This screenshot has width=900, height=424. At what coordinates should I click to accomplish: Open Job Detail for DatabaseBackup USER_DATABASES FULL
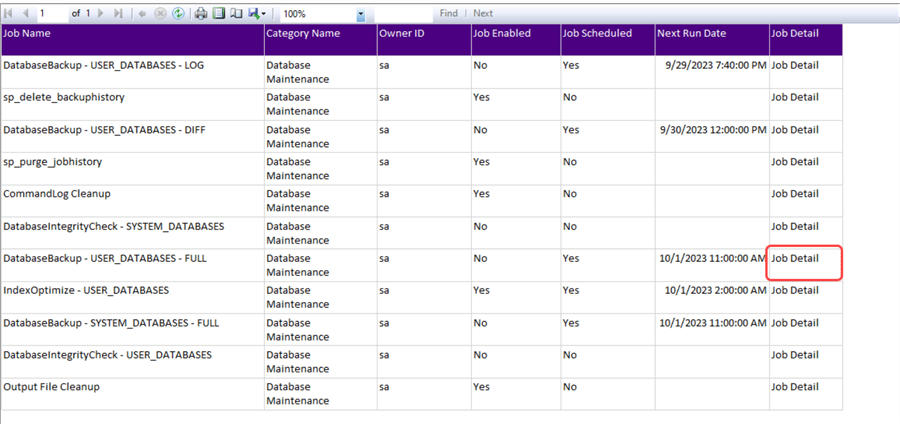pyautogui.click(x=795, y=258)
